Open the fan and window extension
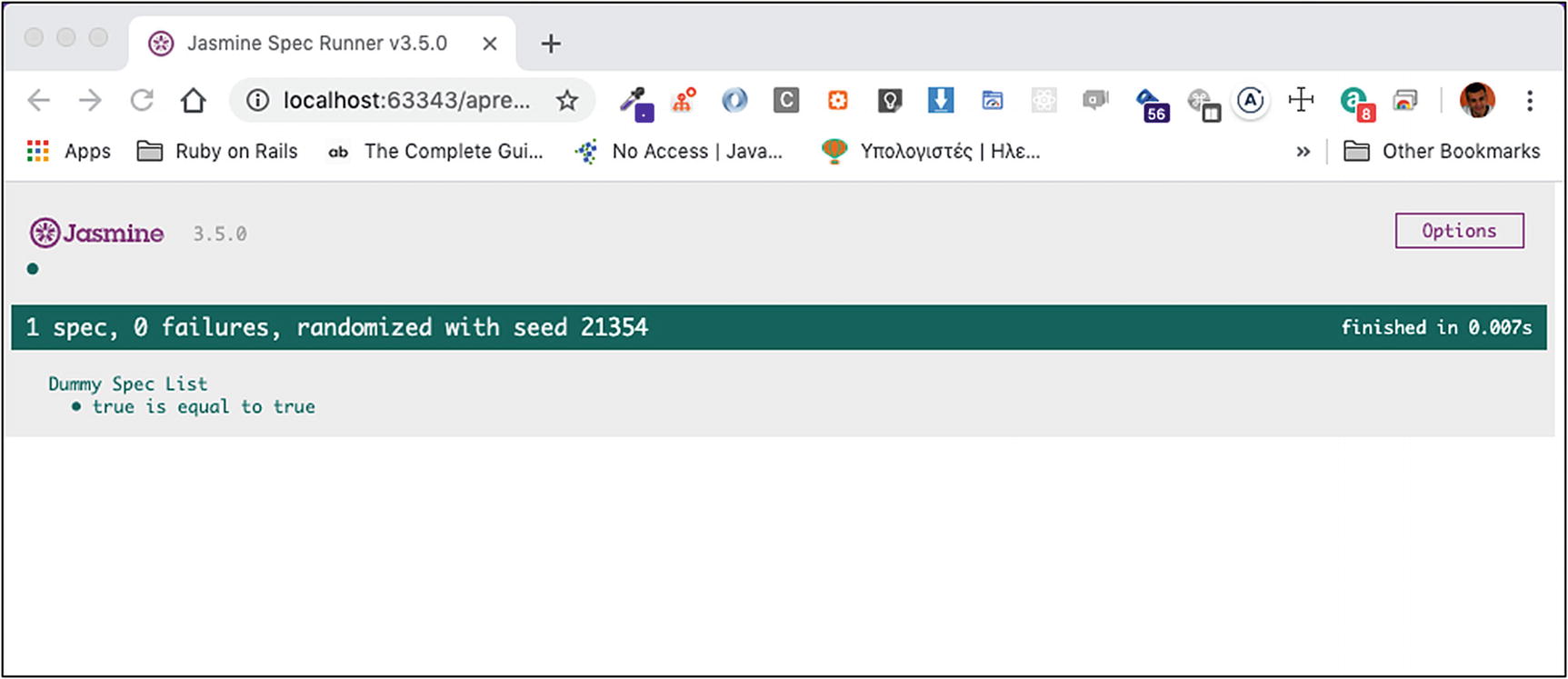This screenshot has height=679, width=1568. (1203, 105)
